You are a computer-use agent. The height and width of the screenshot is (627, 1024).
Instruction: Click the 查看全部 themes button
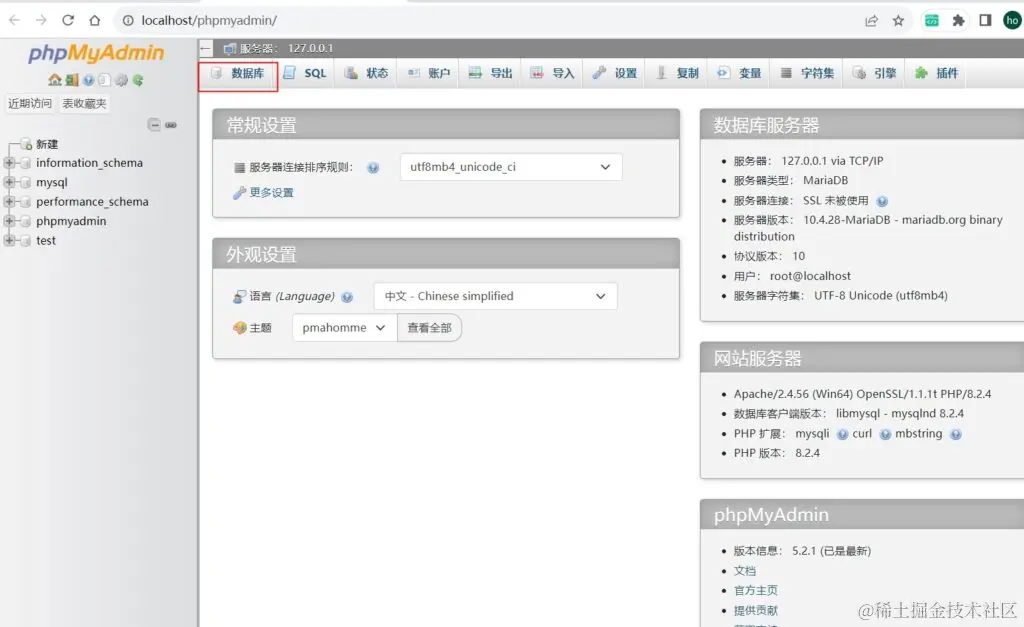click(x=429, y=328)
